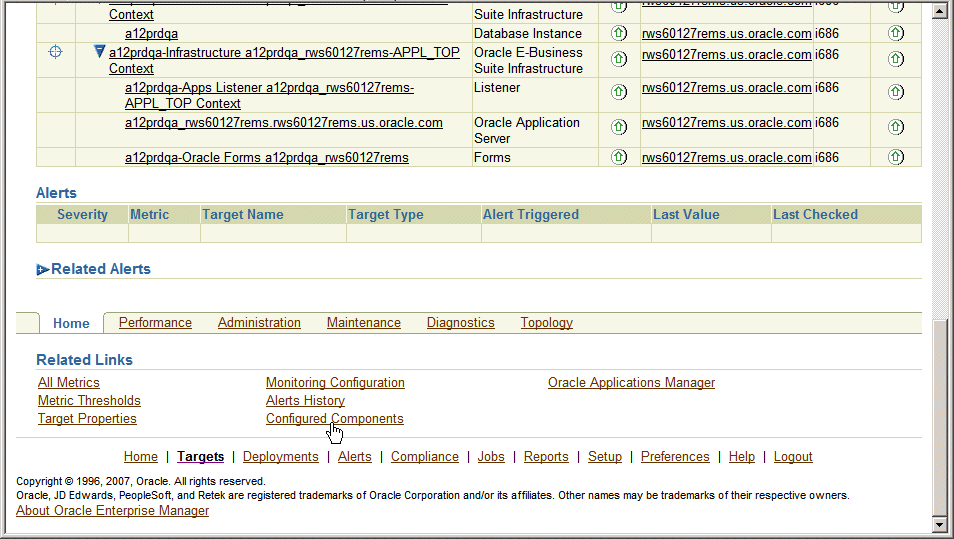This screenshot has width=954, height=539.
Task: Click Oracle Application Server row status icon beside host
Action: pos(619,127)
